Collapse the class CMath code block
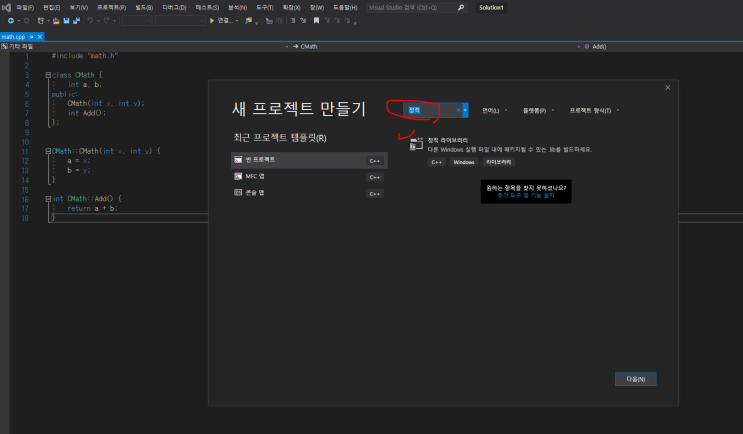 48,75
